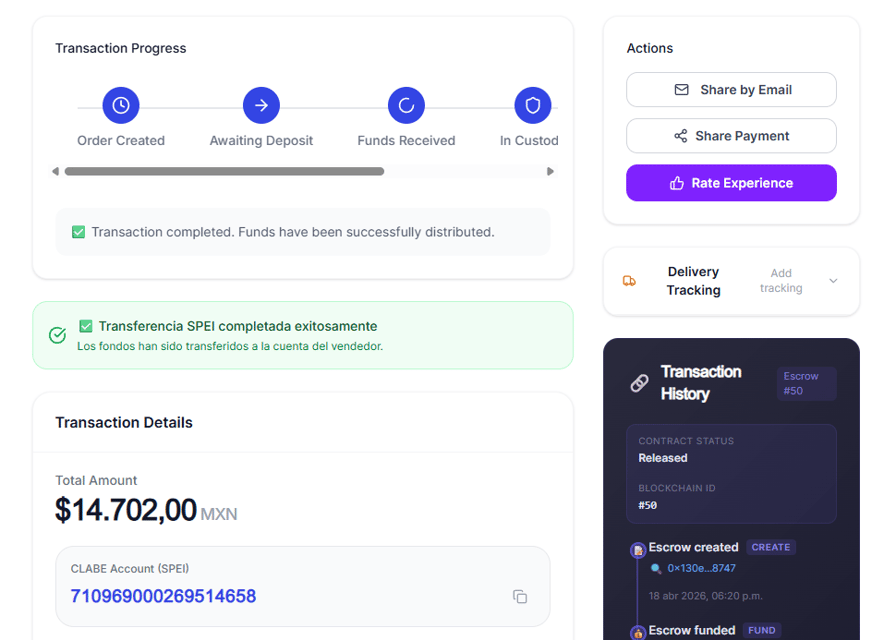Click the spinner icon on Funds Received step
Screen dimensions: 896x640
click(406, 105)
